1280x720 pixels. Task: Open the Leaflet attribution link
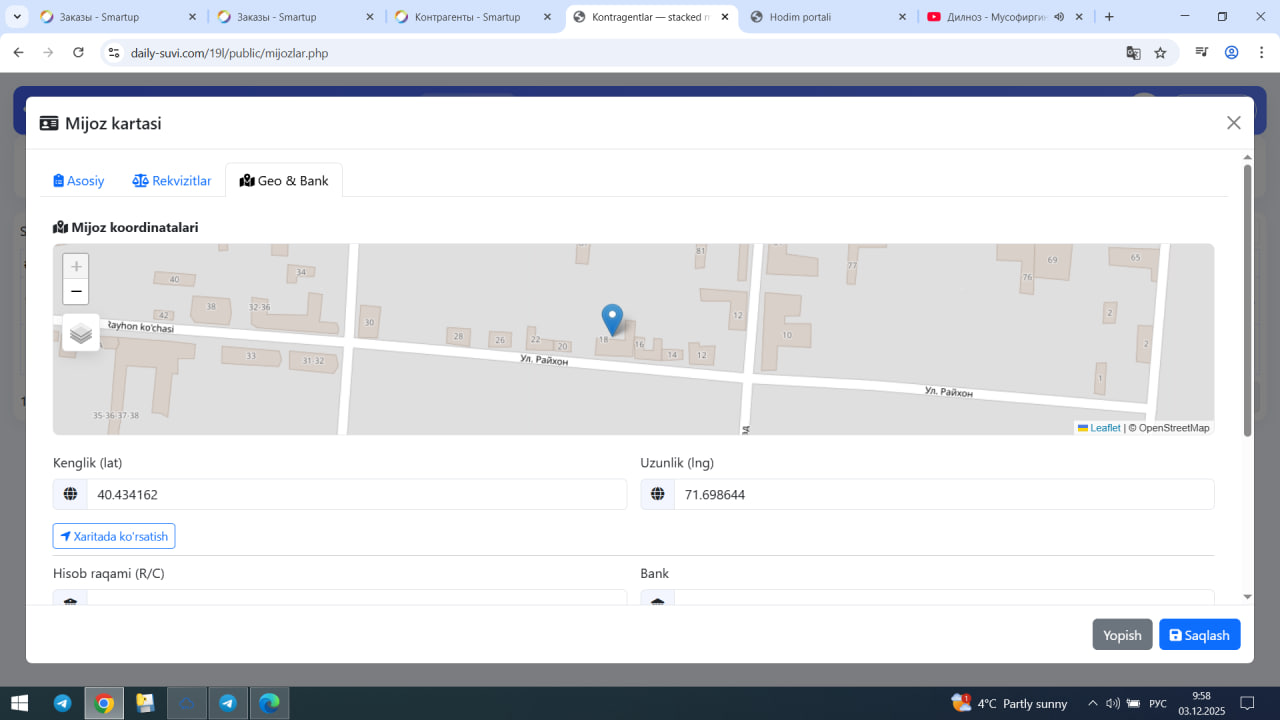tap(1099, 428)
